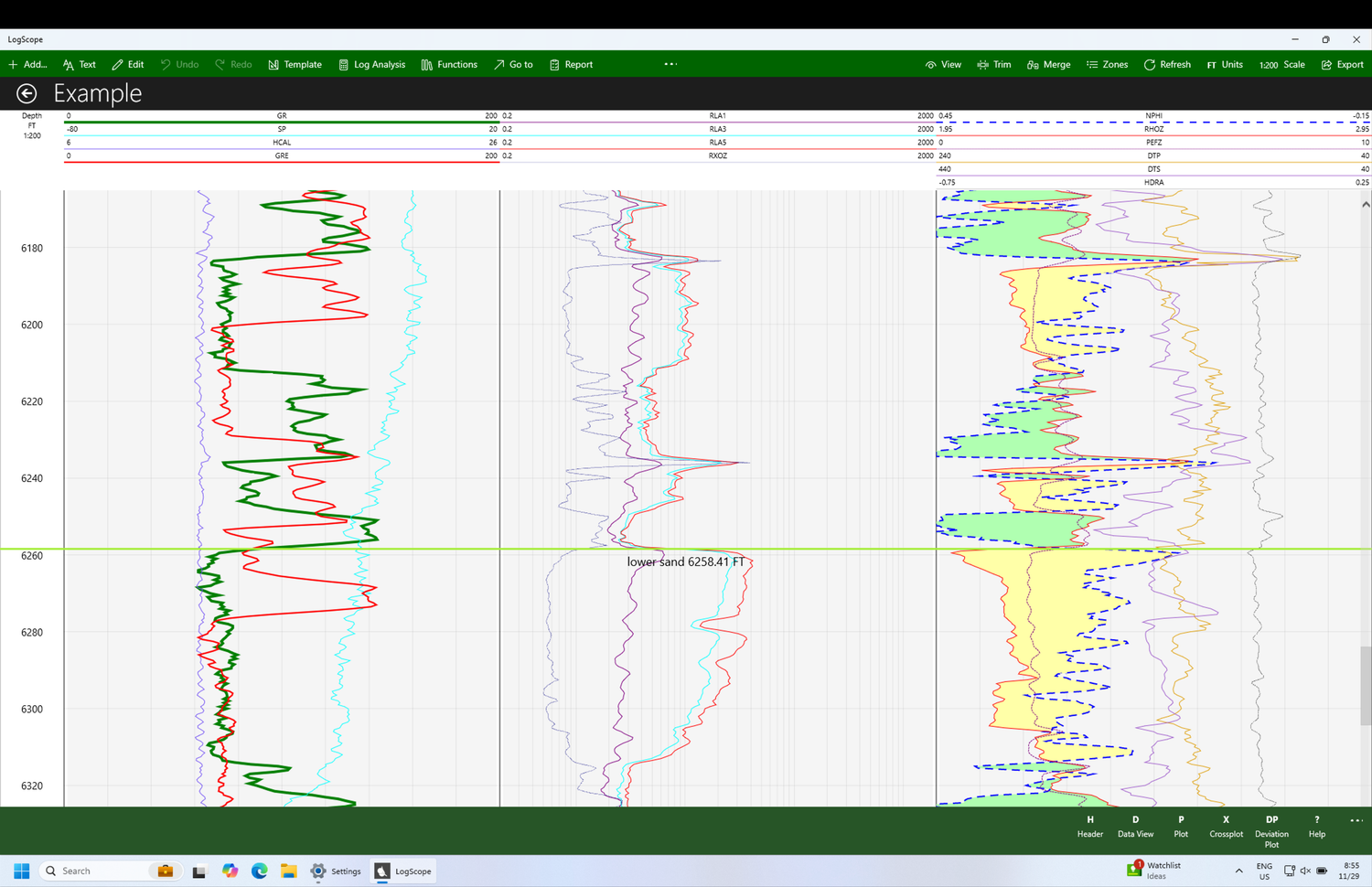Click the SP curve header
The height and width of the screenshot is (887, 1372).
click(281, 130)
